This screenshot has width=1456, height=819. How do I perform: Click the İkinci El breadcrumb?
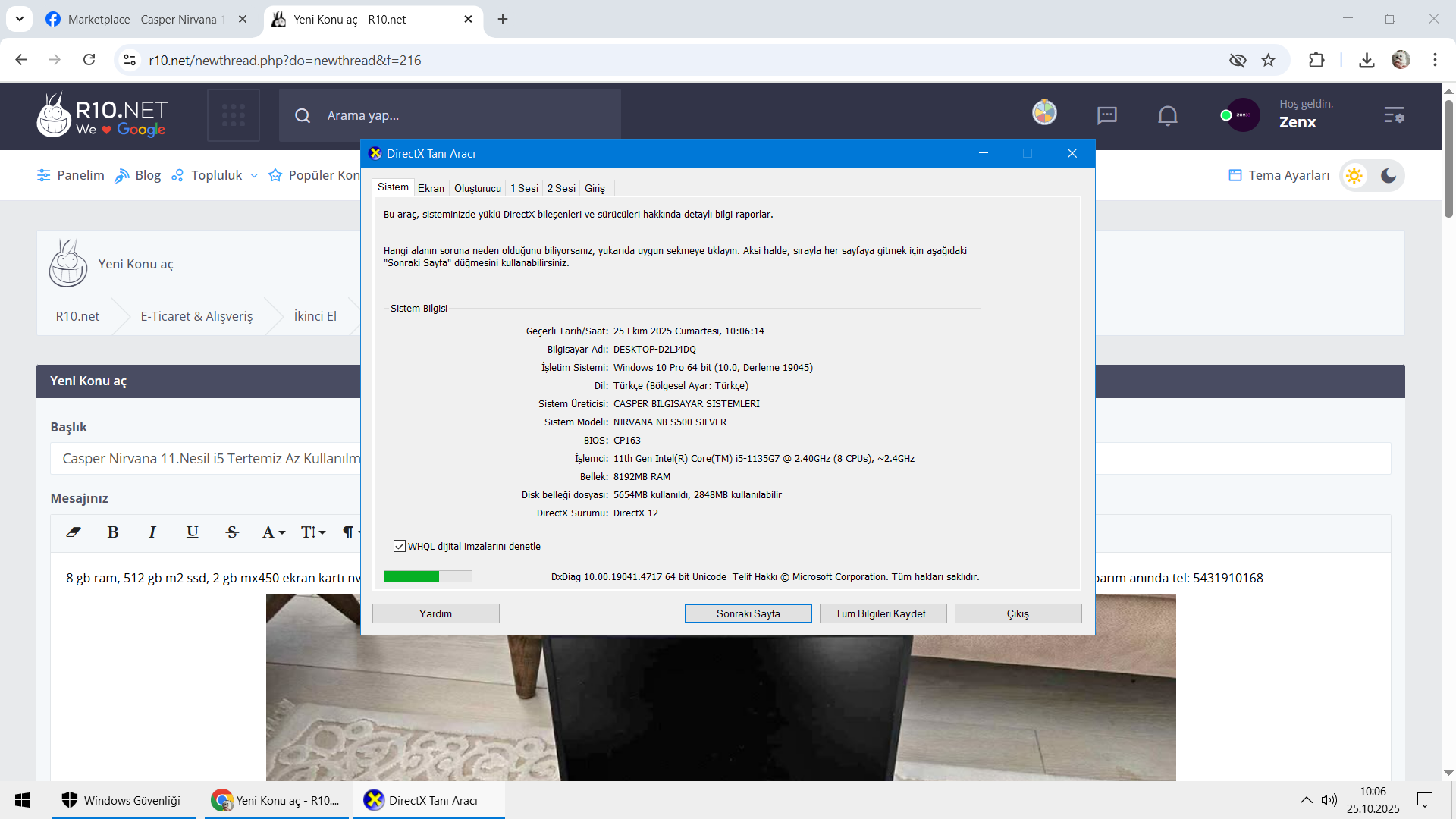[315, 316]
